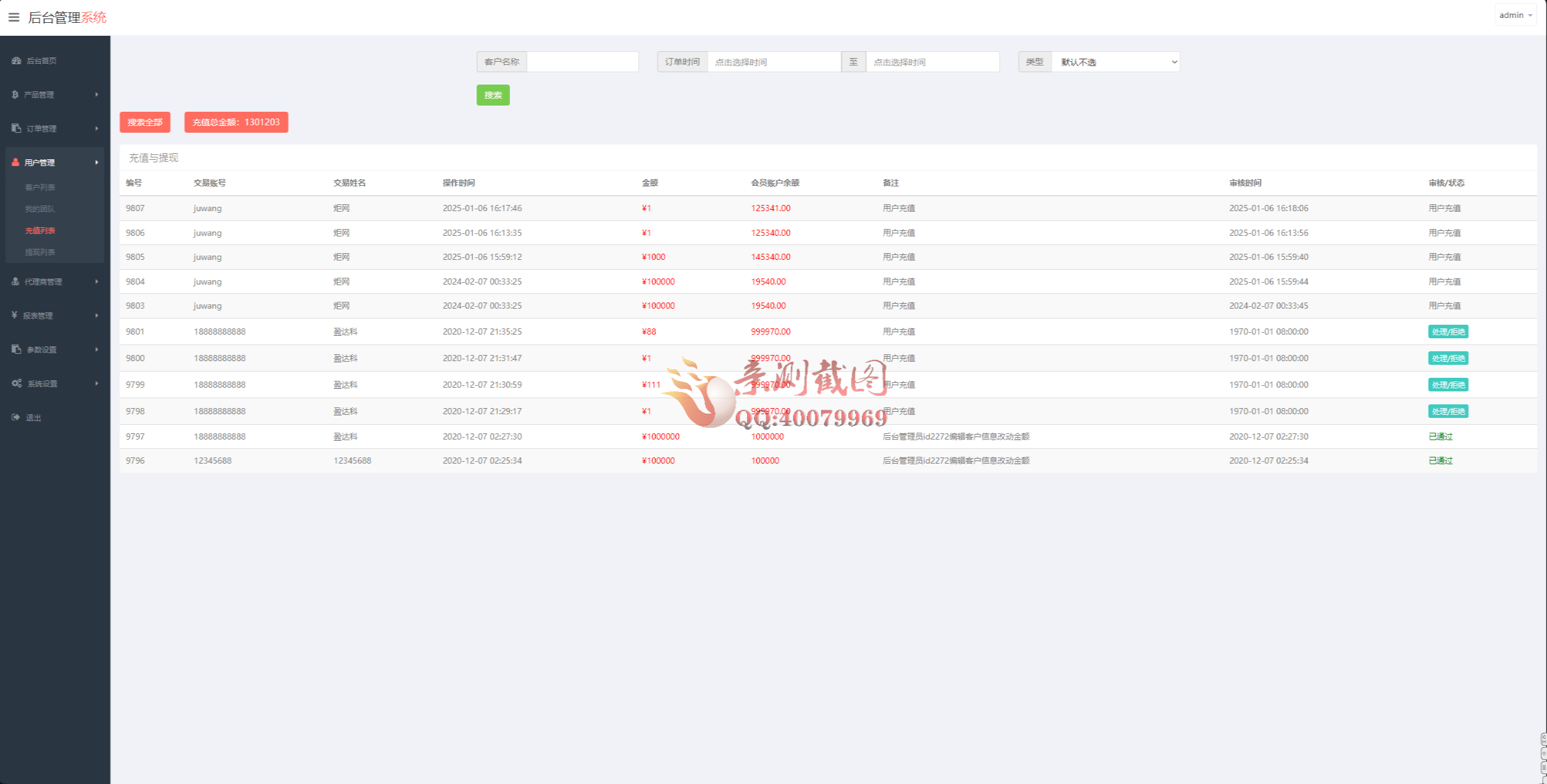The height and width of the screenshot is (784, 1547).
Task: Select 我的团队 submenu item
Action: point(40,209)
